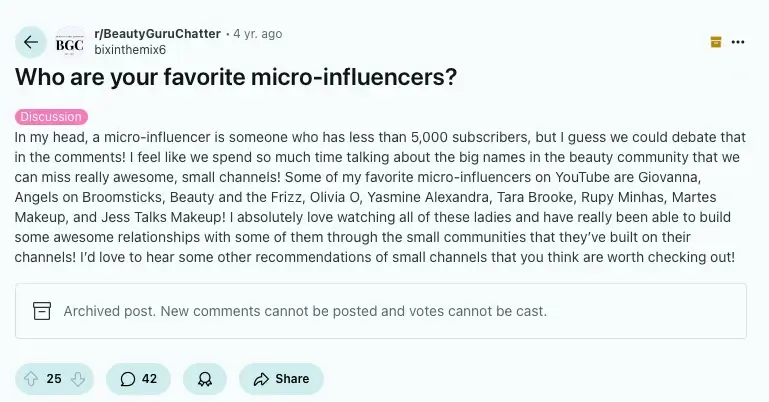Viewport: 769px width, 402px height.
Task: Downvote the post with the down arrow
Action: (x=77, y=379)
